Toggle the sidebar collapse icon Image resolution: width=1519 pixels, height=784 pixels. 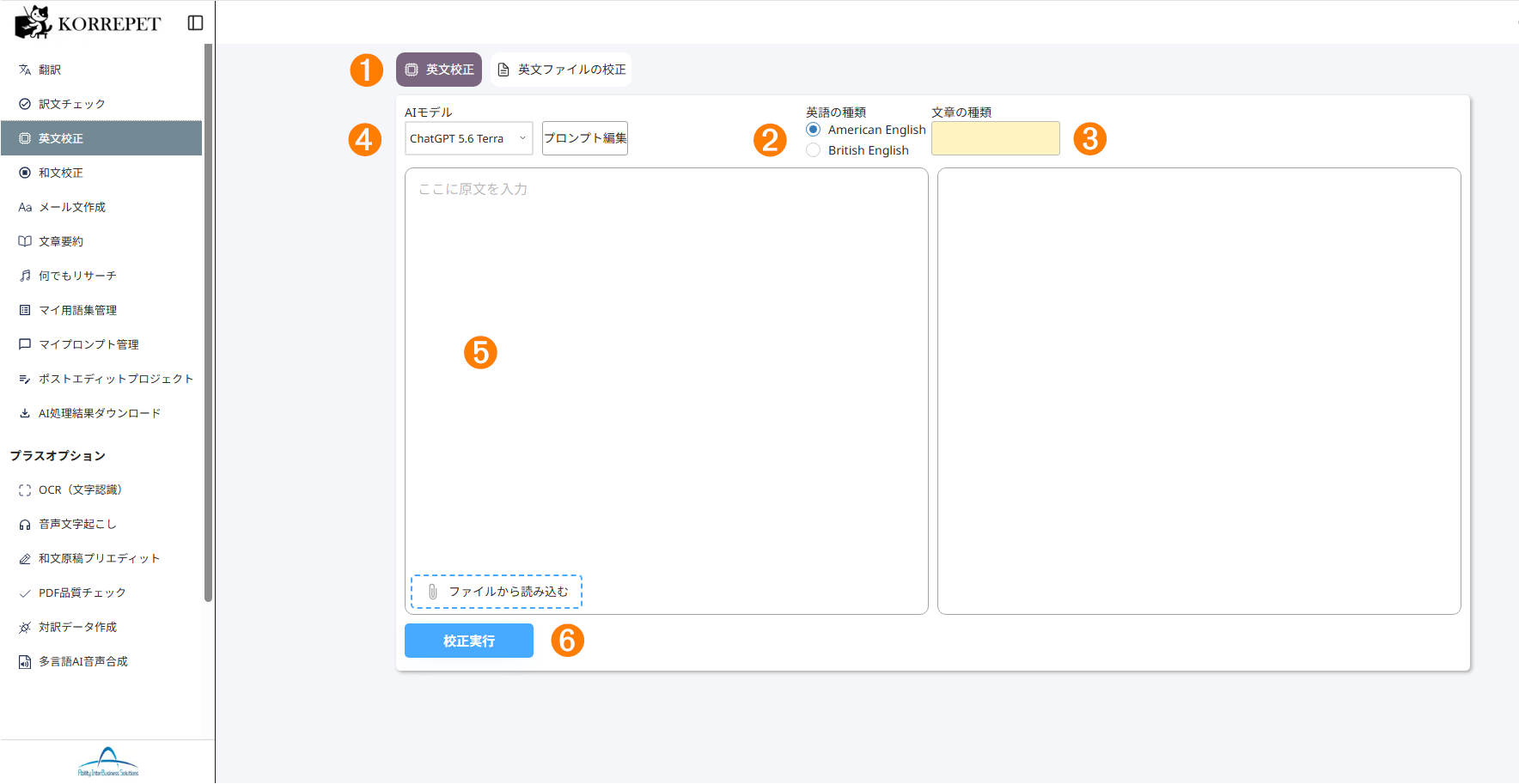point(195,23)
